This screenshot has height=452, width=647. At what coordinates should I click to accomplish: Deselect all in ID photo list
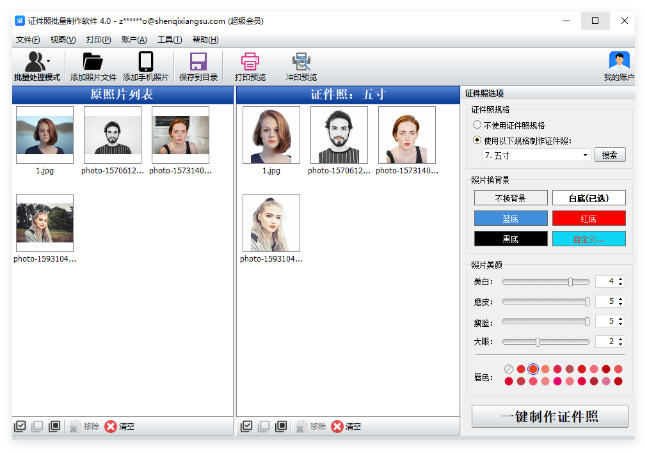click(x=264, y=426)
